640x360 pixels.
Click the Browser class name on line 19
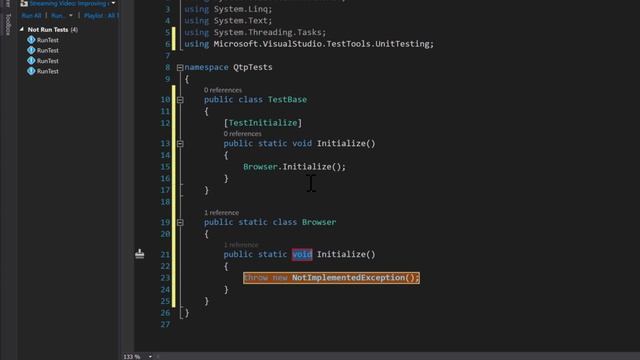[x=319, y=222]
